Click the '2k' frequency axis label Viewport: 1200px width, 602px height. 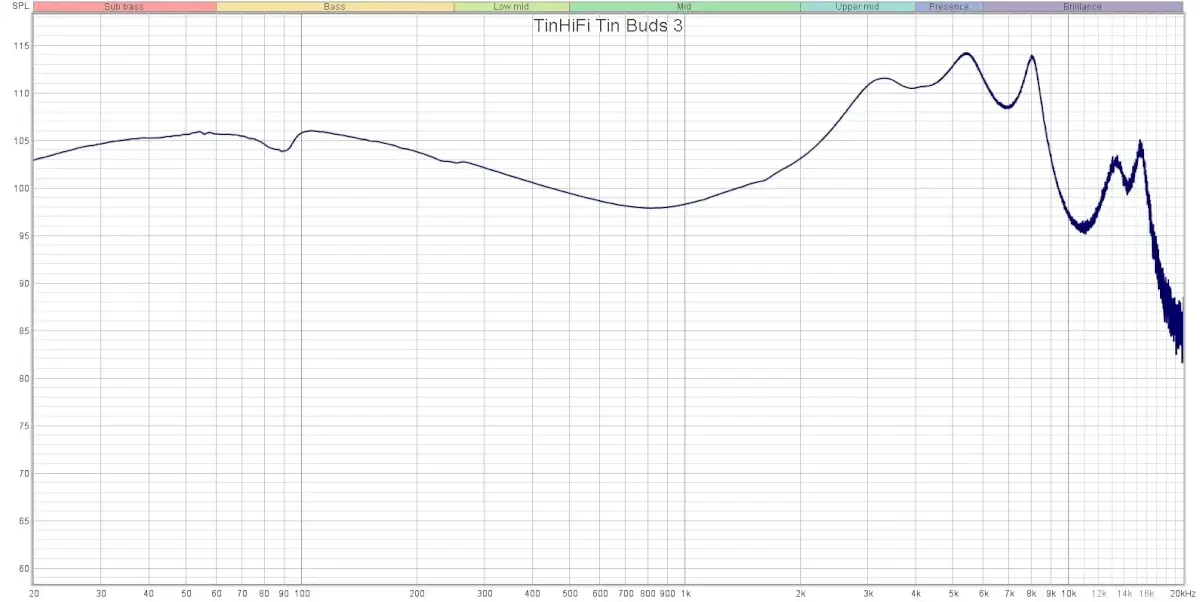[x=800, y=593]
